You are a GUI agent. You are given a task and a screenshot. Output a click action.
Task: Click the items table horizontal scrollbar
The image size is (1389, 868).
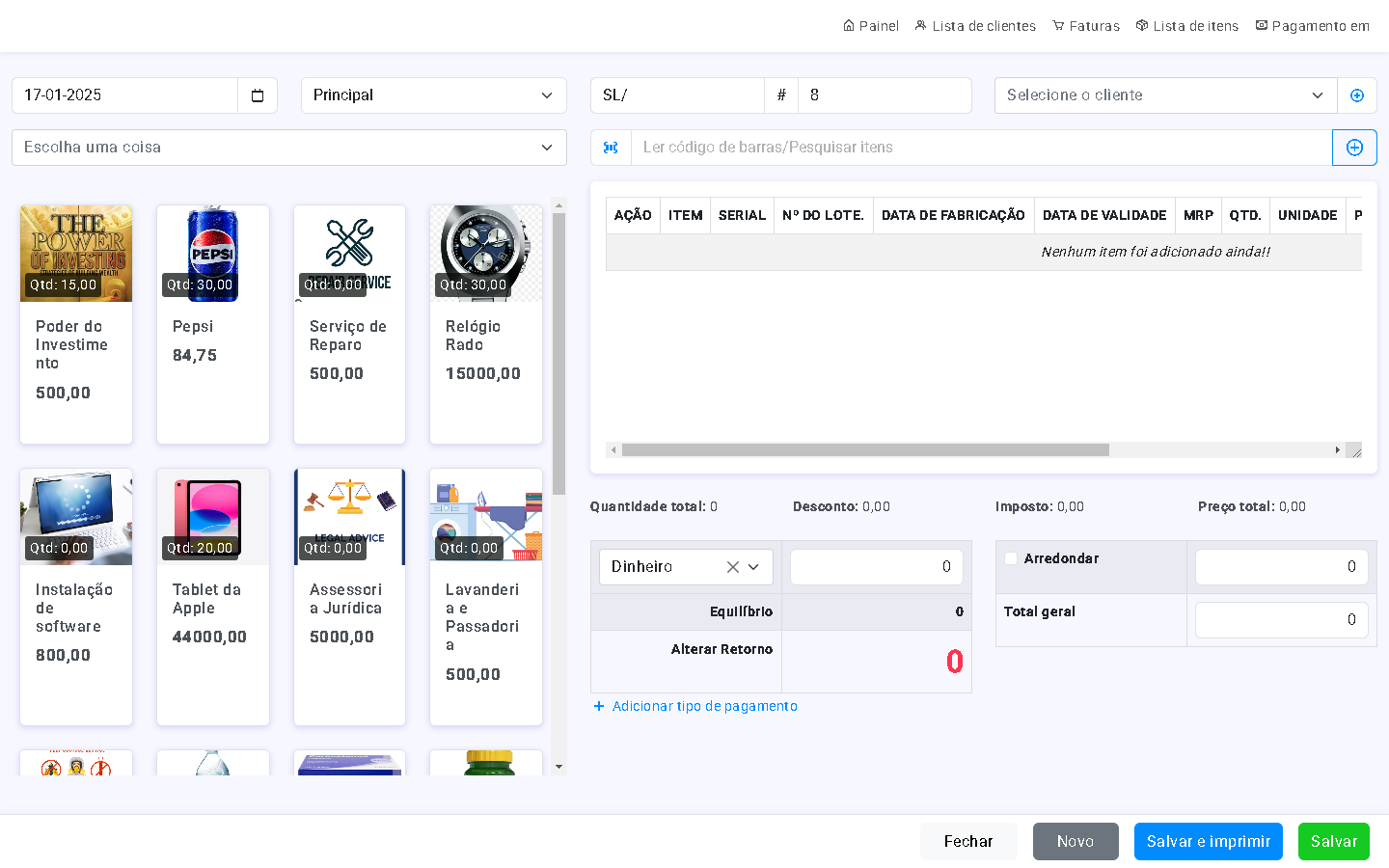[864, 450]
